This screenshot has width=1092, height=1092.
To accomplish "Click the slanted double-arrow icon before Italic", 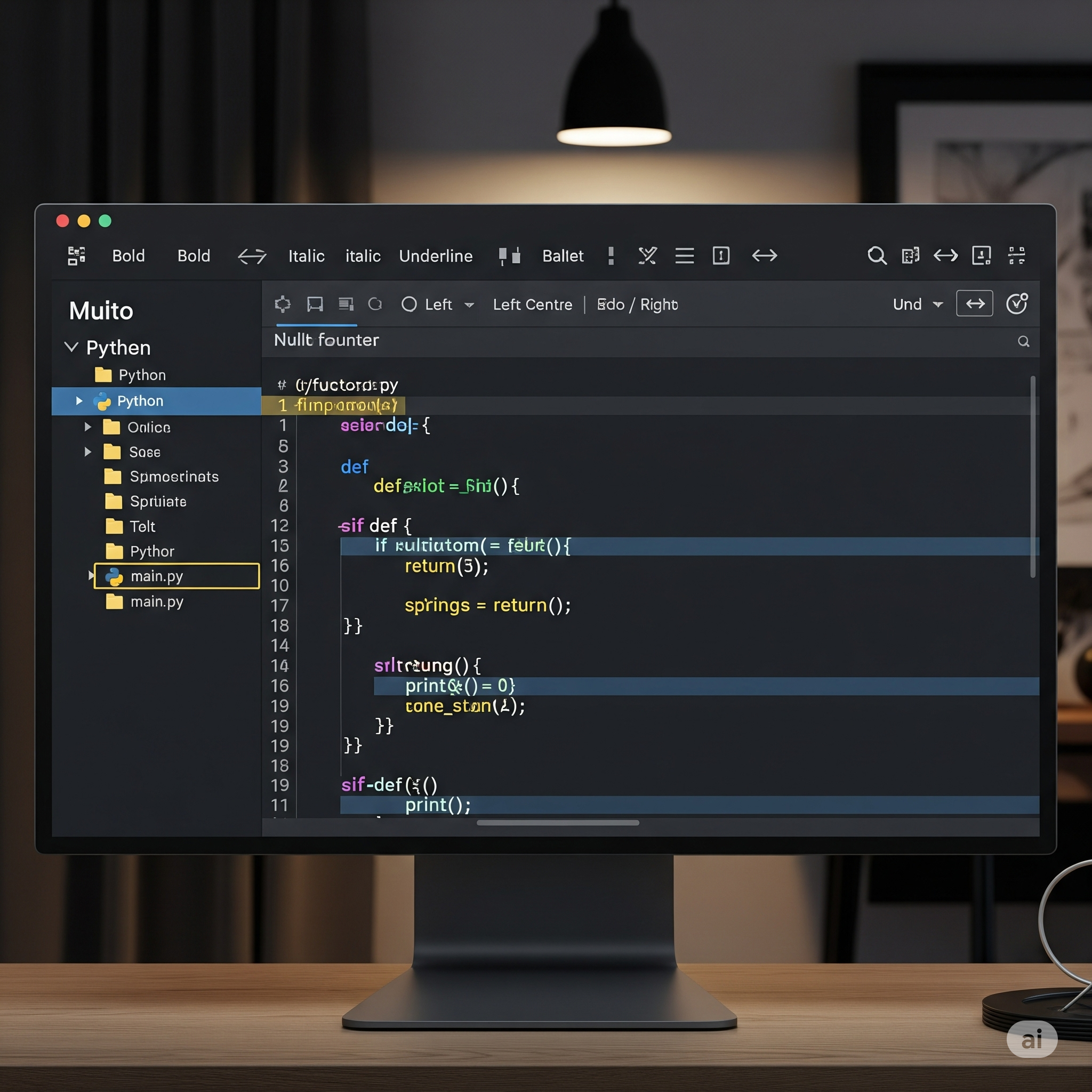I will point(252,256).
